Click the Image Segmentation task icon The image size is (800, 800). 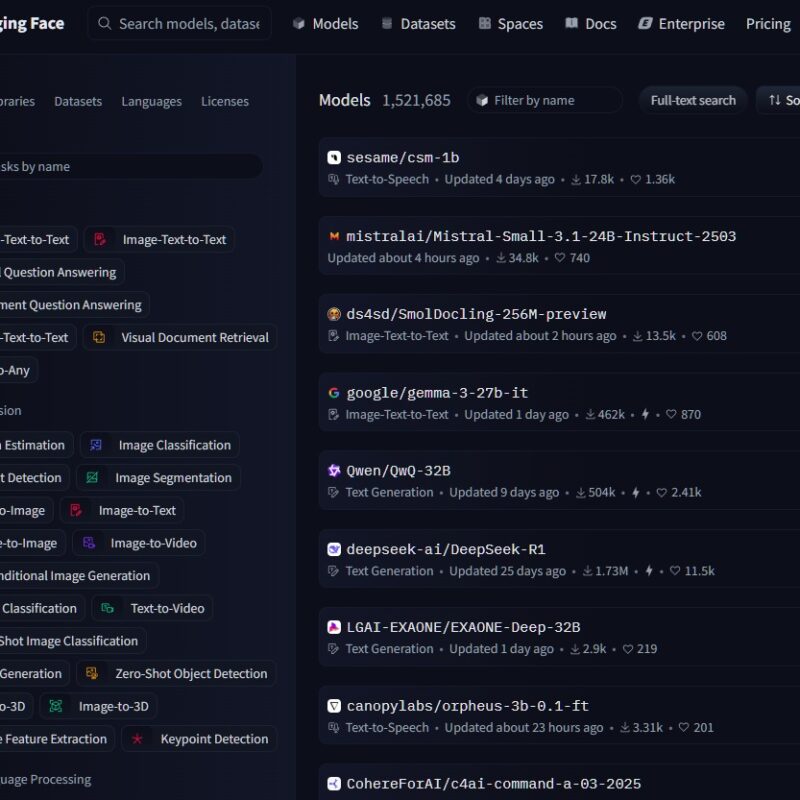tap(92, 478)
